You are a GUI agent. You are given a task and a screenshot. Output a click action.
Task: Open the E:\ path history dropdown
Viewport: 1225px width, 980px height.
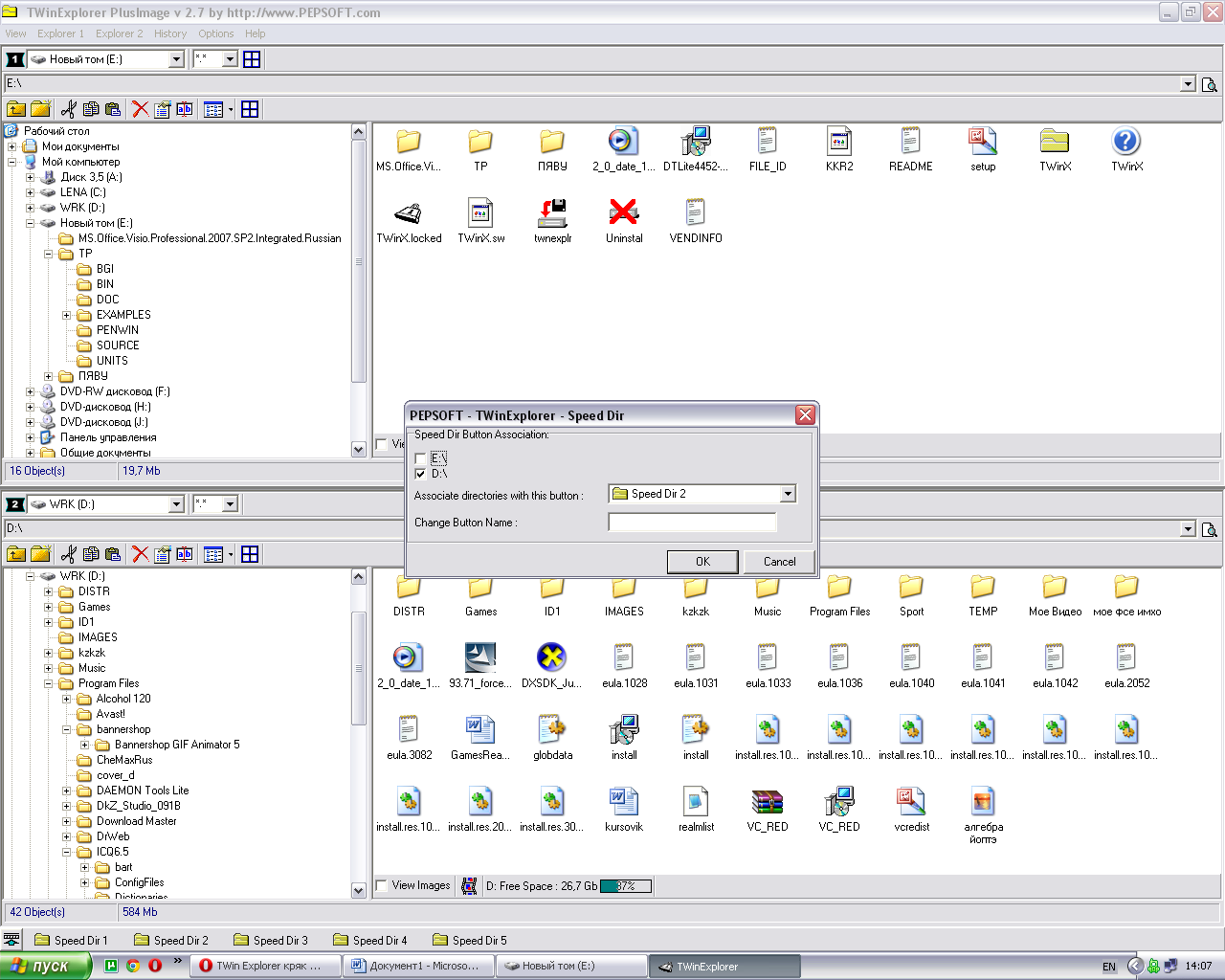(x=1188, y=84)
